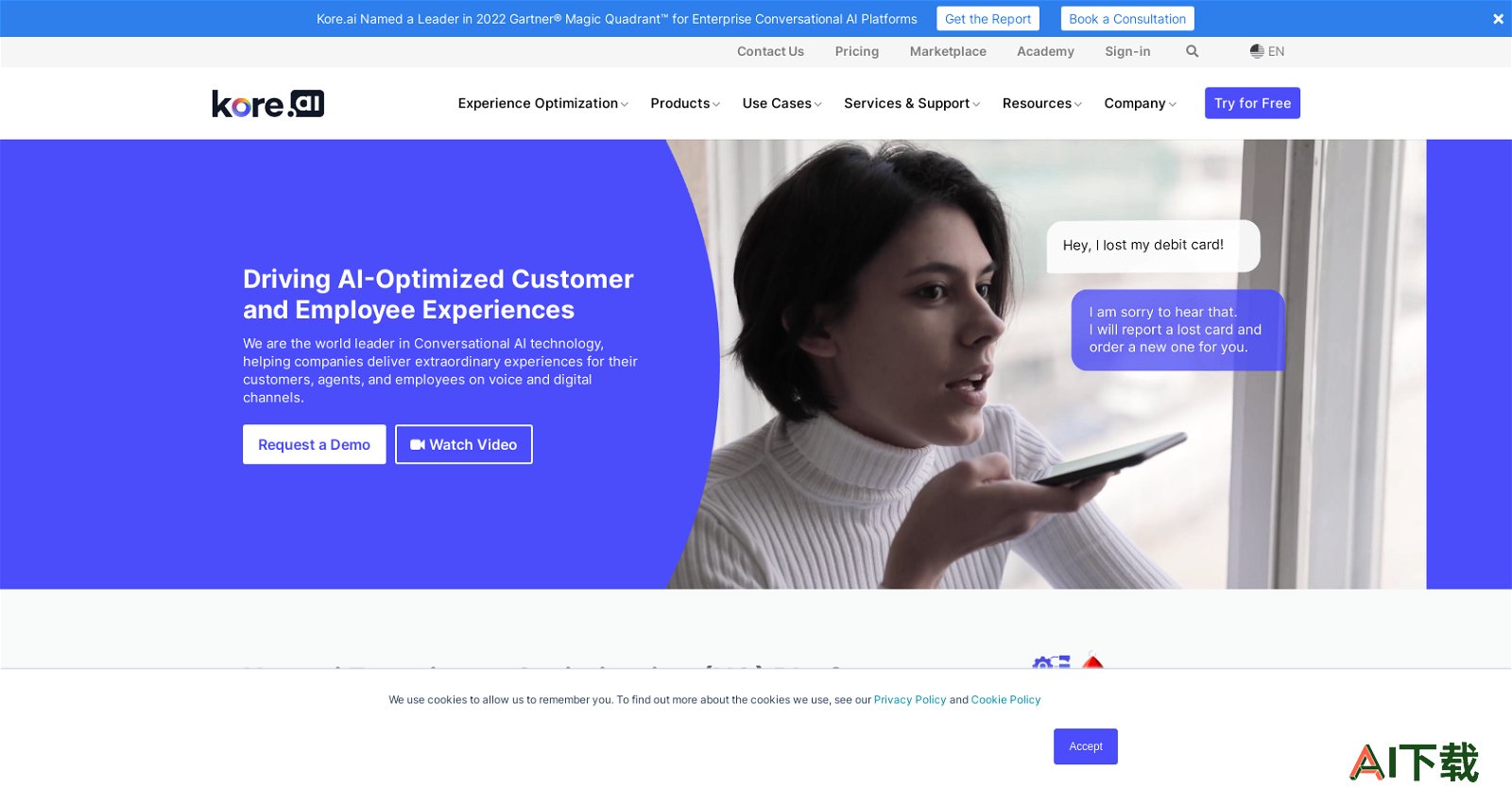The image size is (1512, 788).
Task: Dismiss the top announcement banner
Action: click(x=1498, y=19)
